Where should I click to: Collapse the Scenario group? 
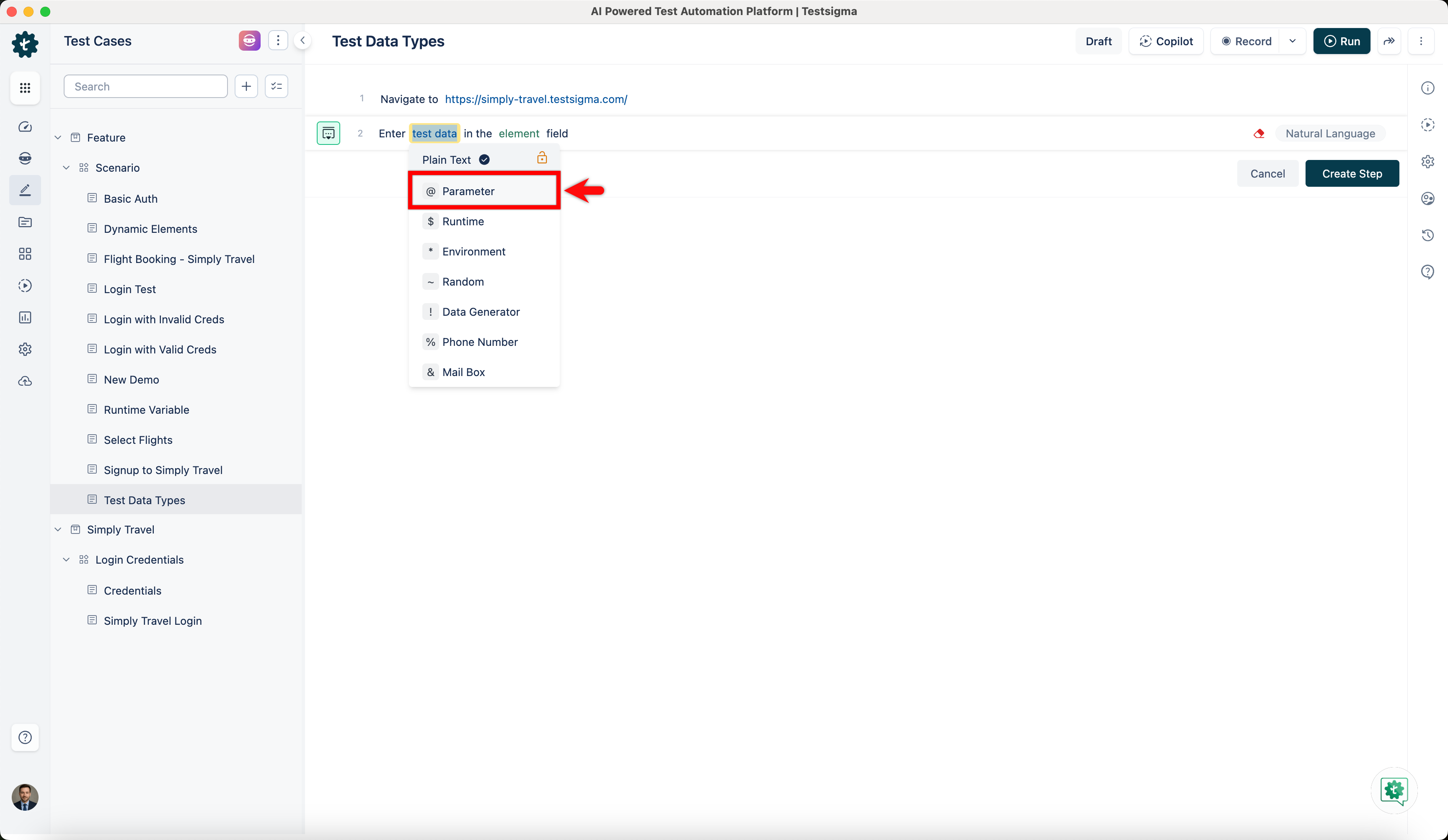[66, 167]
